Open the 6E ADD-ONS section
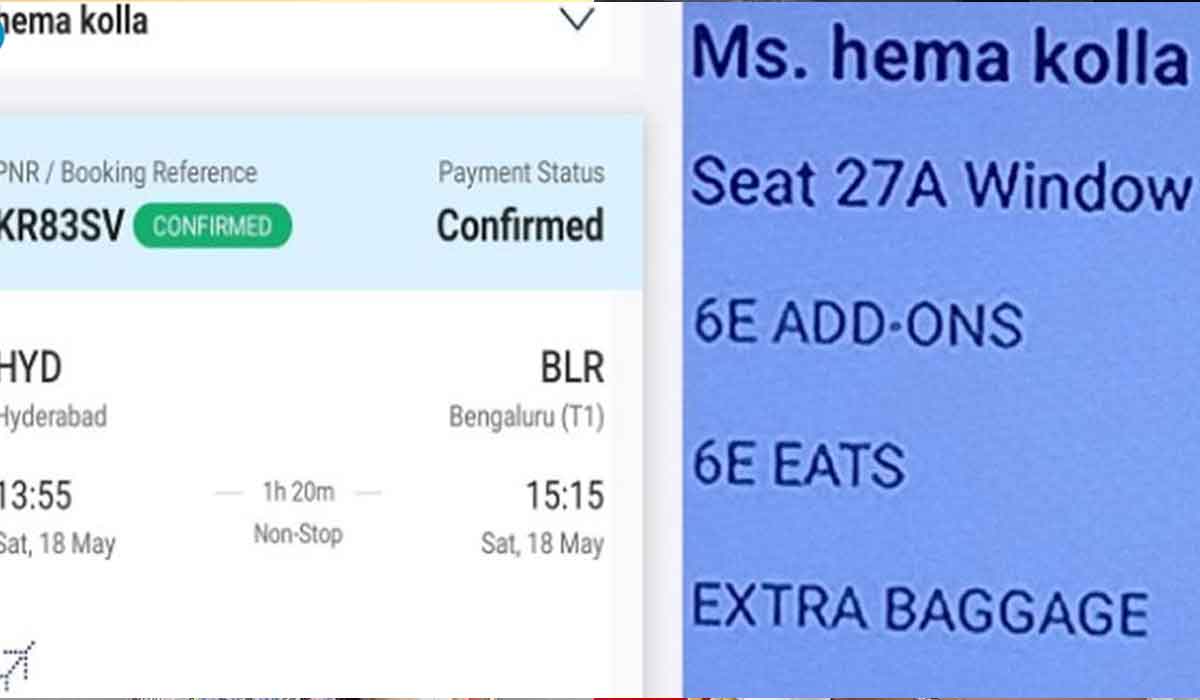This screenshot has width=1200, height=700. pos(858,323)
